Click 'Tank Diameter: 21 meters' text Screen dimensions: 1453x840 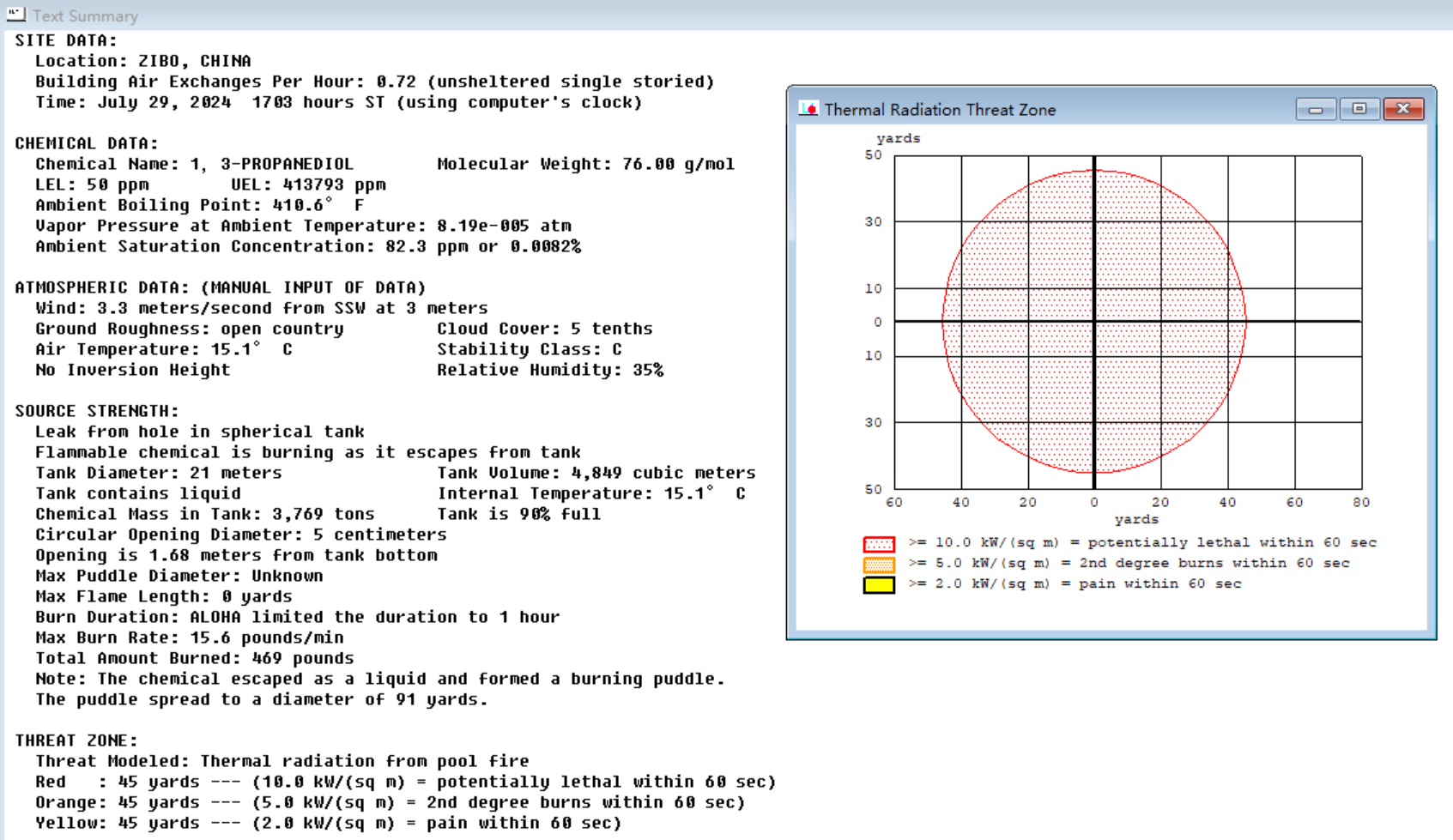[x=159, y=473]
